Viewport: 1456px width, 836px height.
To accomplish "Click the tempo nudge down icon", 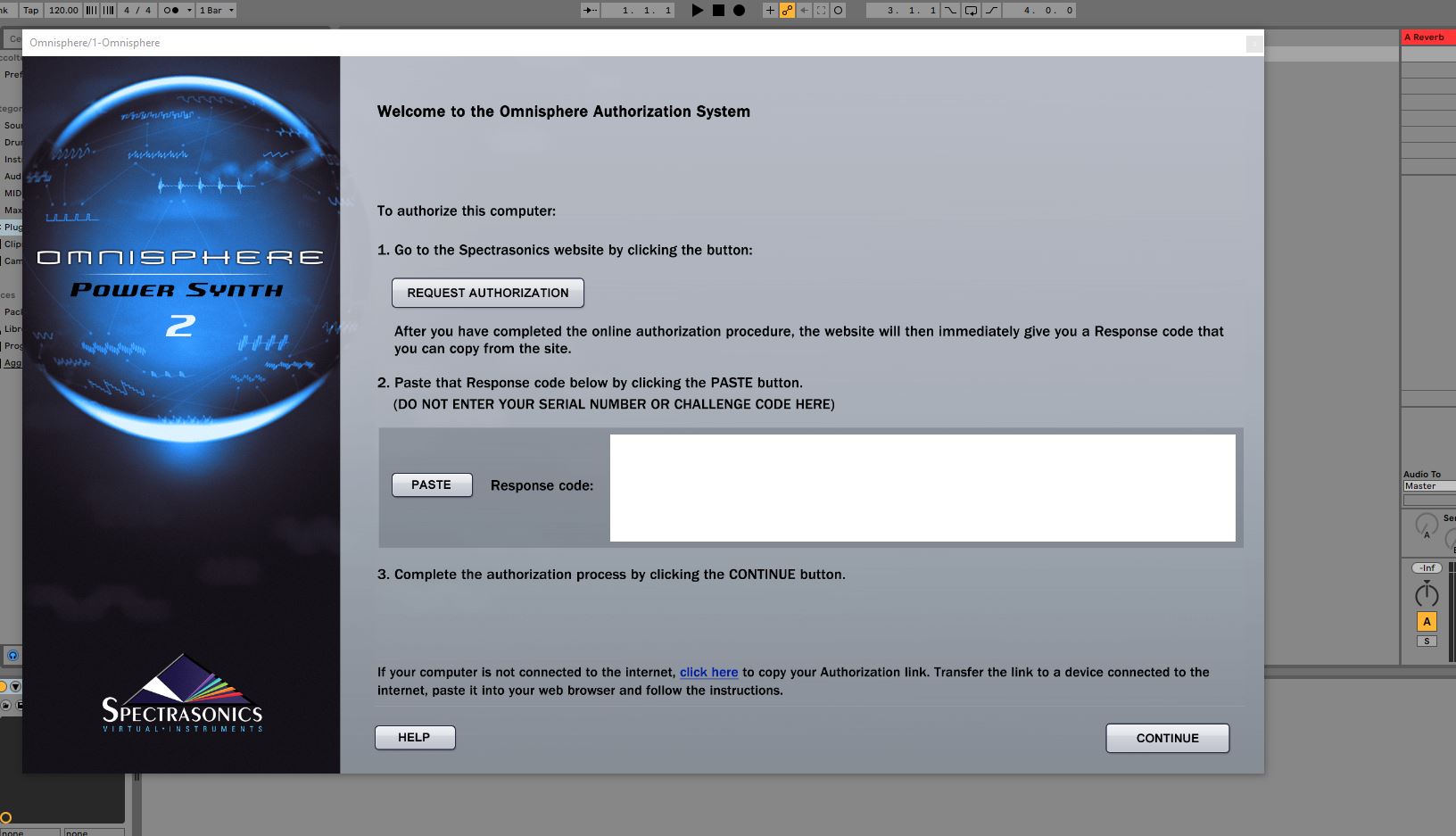I will point(91,11).
